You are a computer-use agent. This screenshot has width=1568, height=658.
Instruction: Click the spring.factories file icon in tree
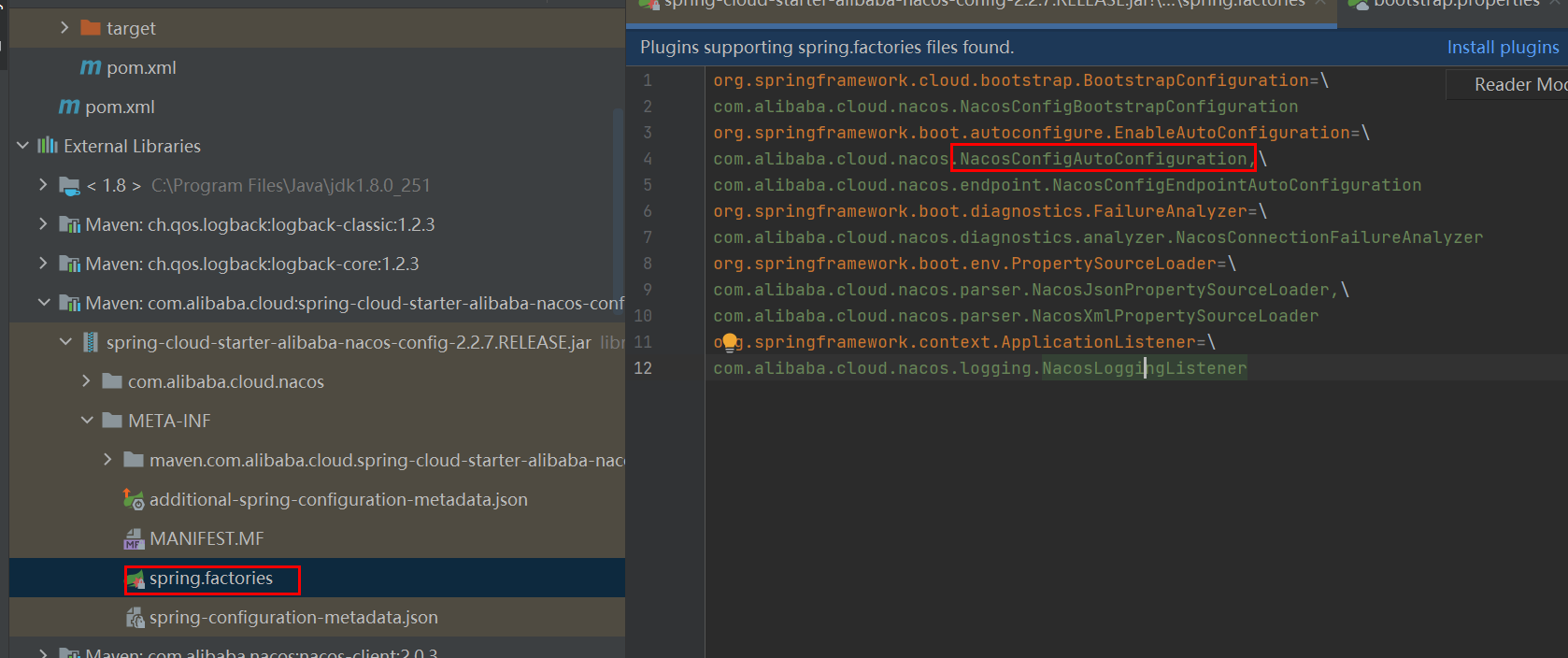coord(135,579)
